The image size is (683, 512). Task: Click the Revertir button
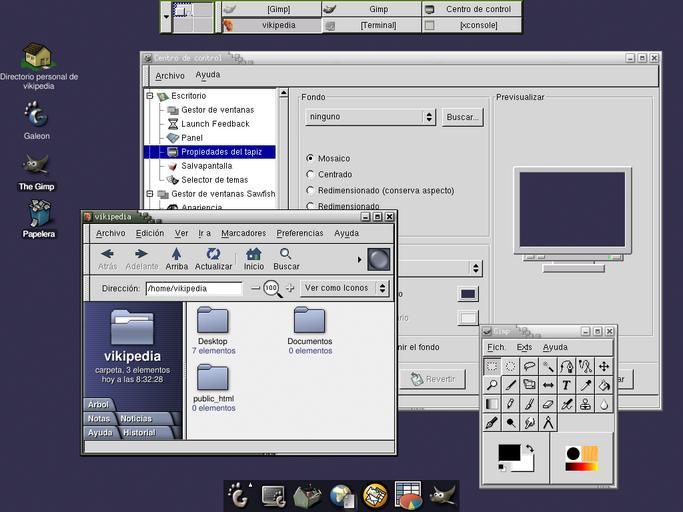point(432,379)
